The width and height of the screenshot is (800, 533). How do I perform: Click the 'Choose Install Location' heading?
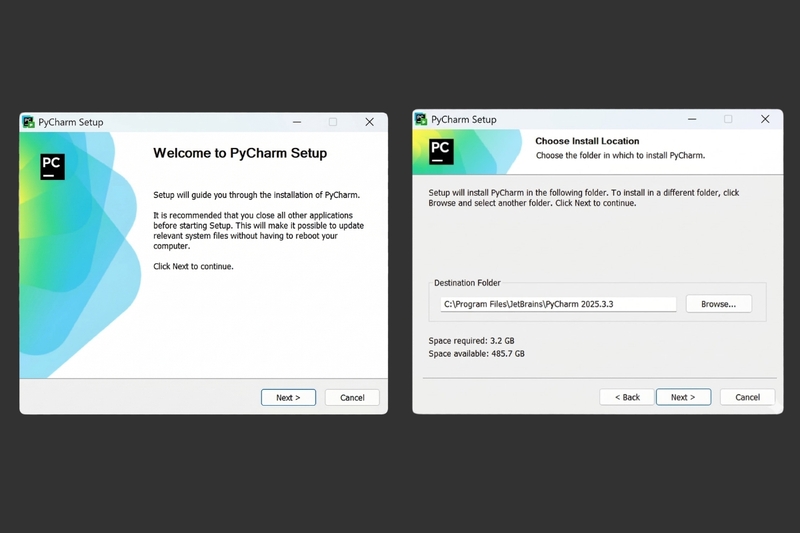click(587, 141)
